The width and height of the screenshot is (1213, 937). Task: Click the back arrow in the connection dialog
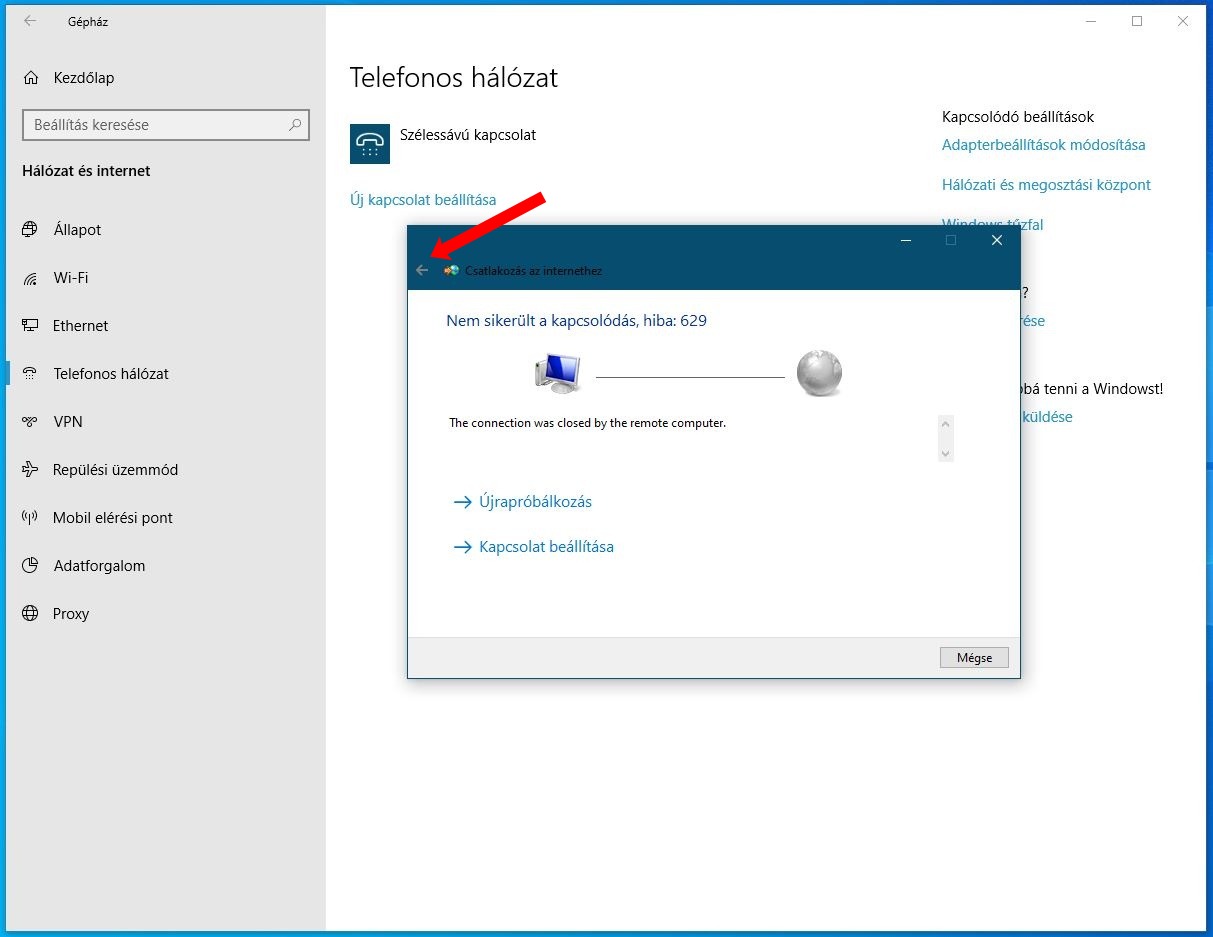point(422,270)
